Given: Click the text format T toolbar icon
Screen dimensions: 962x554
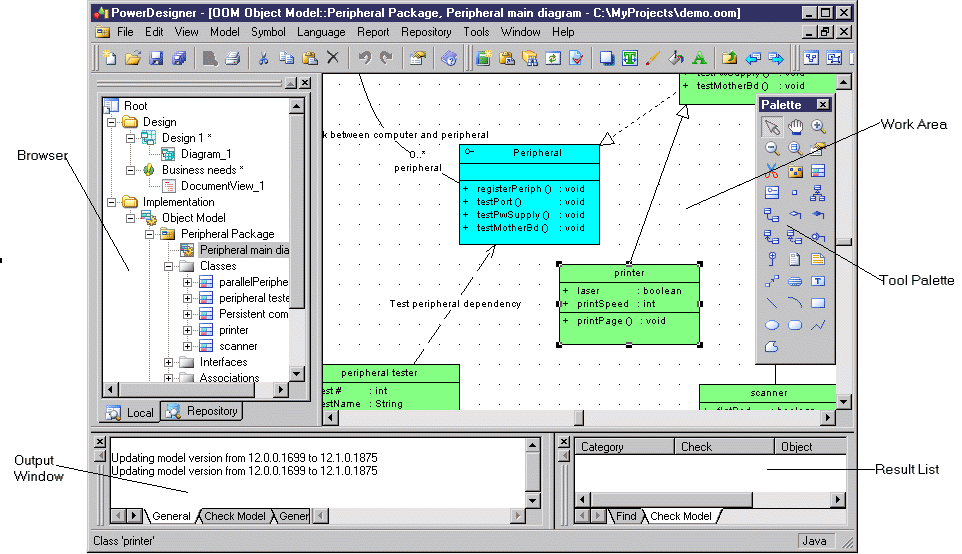Looking at the screenshot, I should tap(630, 58).
